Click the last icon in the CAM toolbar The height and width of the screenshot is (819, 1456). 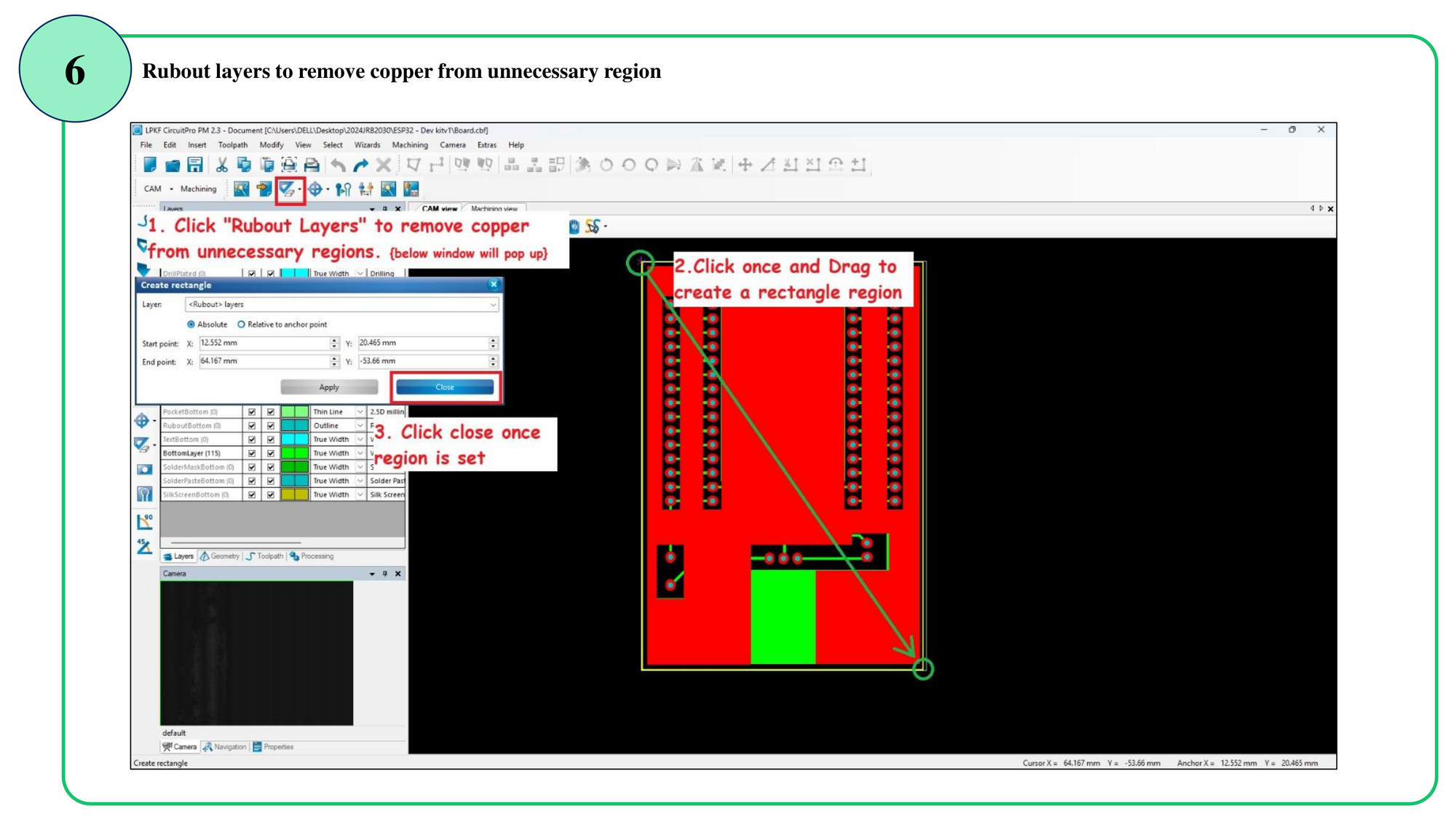411,189
